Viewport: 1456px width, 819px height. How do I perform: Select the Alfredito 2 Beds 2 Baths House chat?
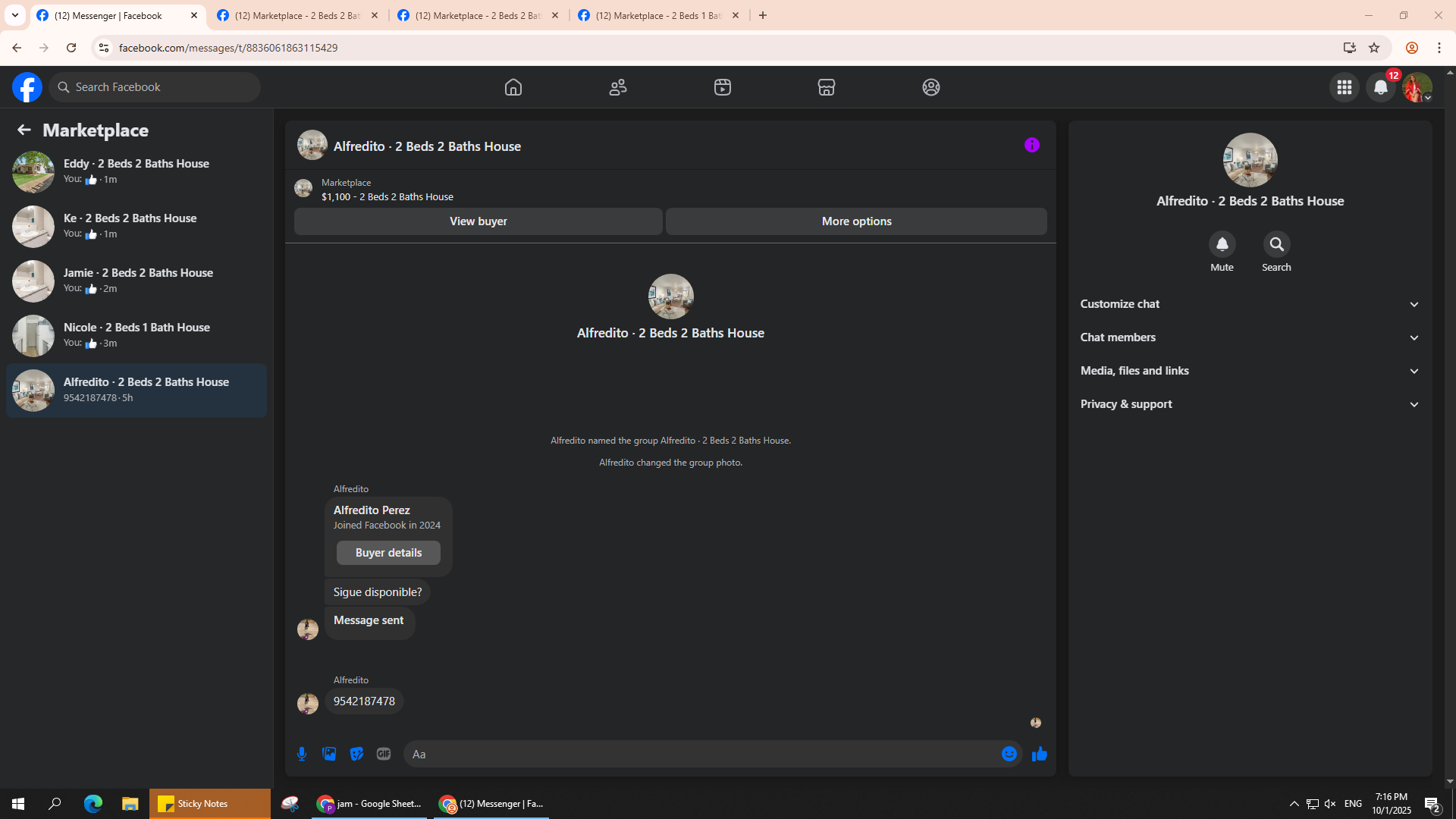click(136, 391)
